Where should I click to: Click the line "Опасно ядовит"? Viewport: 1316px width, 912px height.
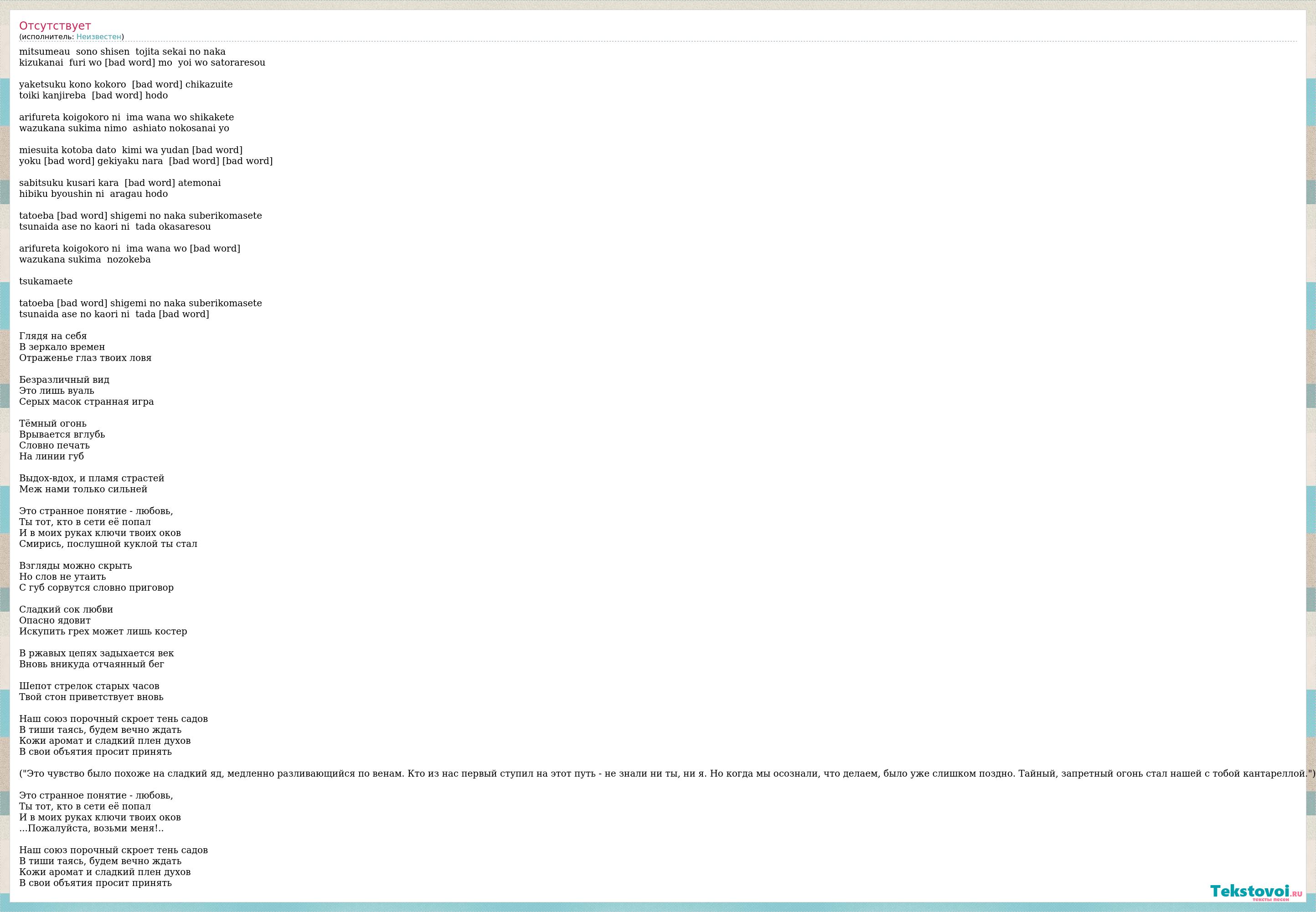click(x=55, y=621)
